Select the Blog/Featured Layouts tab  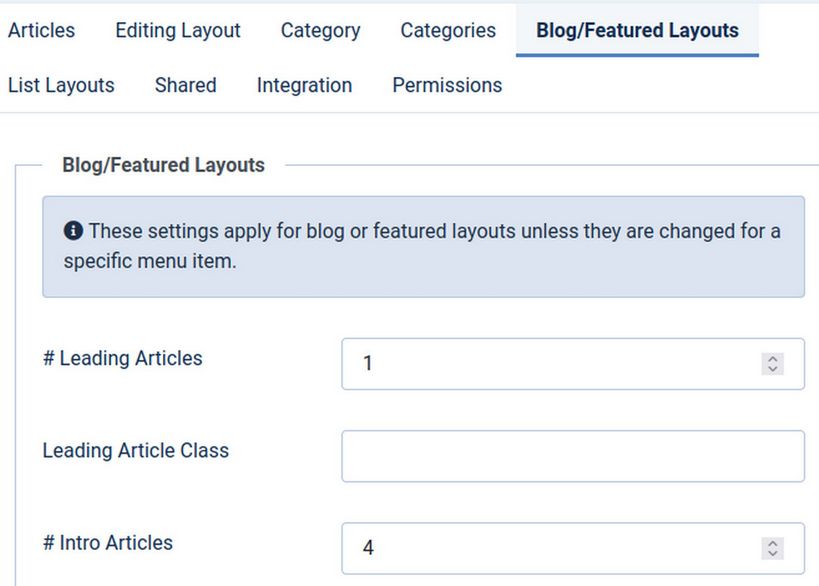[x=637, y=30]
